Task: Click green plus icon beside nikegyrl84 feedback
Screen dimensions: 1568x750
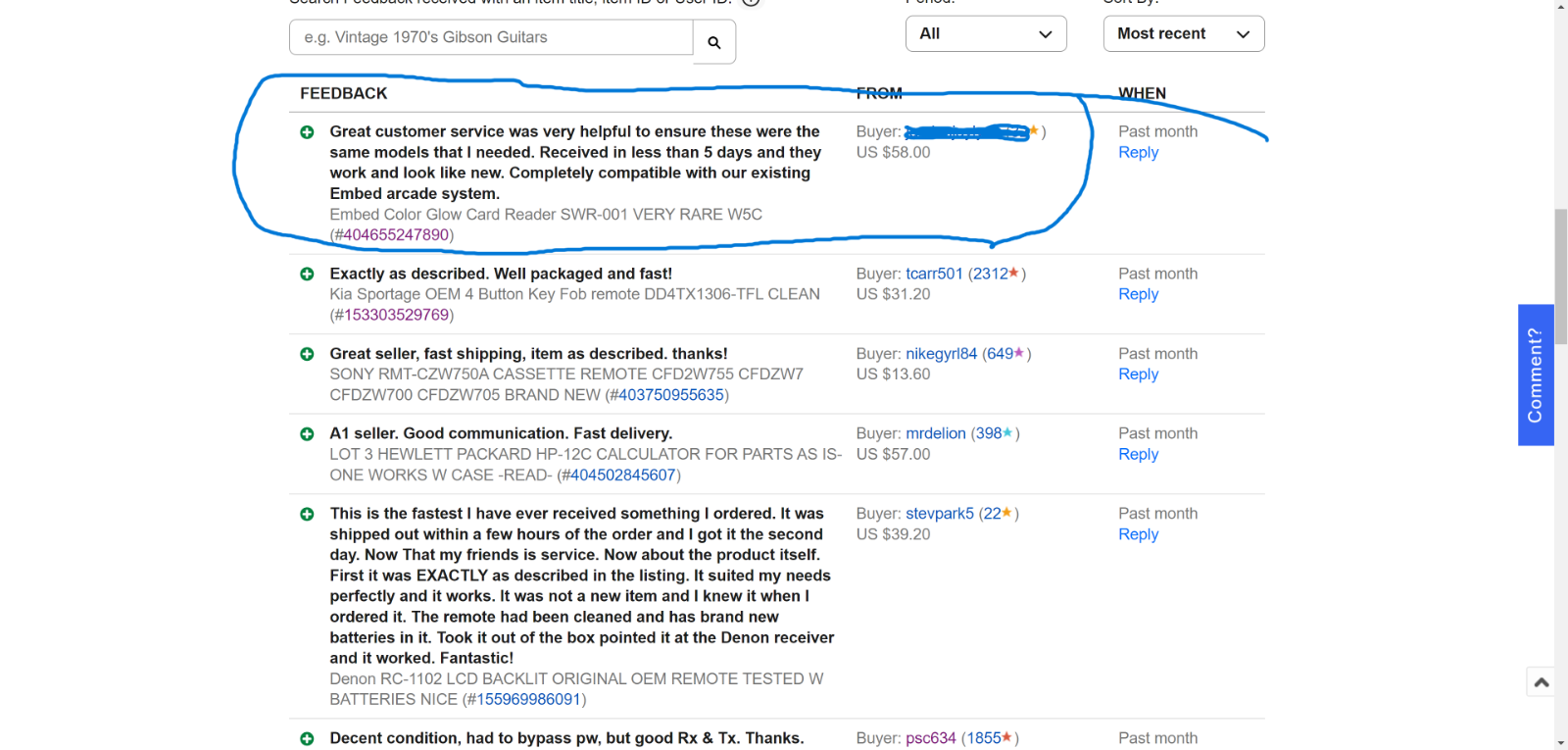Action: (x=307, y=354)
